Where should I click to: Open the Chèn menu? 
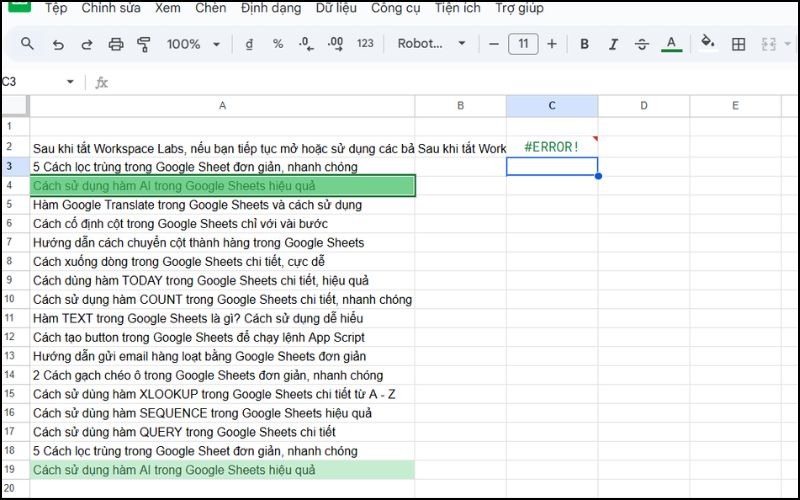[x=210, y=8]
